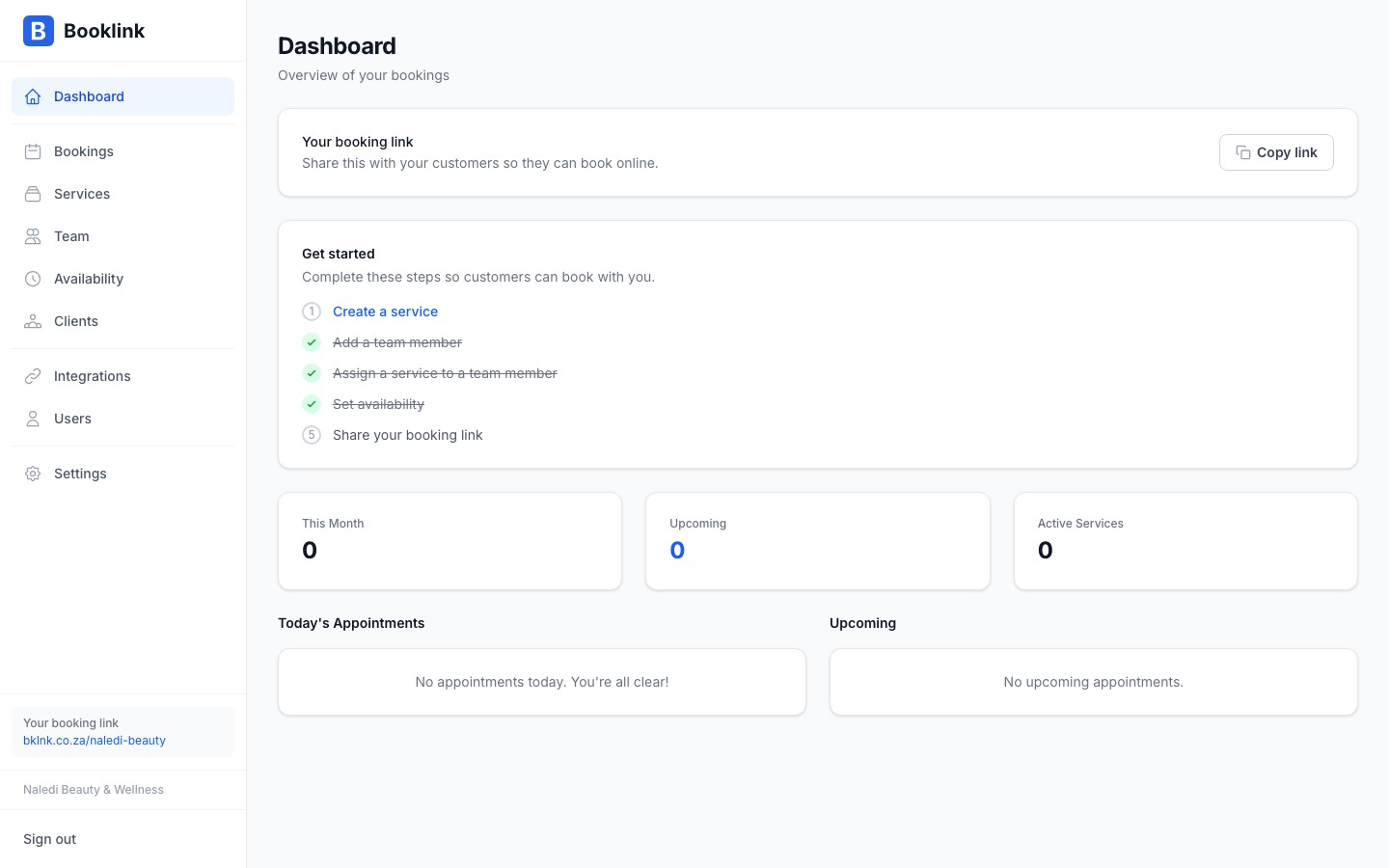Click the Settings gear icon
The width and height of the screenshot is (1389, 868).
click(x=33, y=474)
